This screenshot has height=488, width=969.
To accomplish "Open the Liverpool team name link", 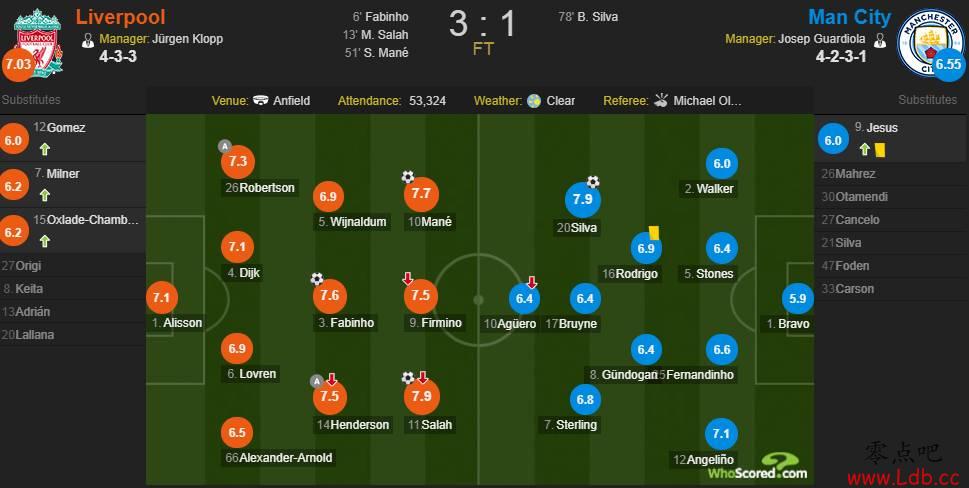I will pyautogui.click(x=121, y=17).
